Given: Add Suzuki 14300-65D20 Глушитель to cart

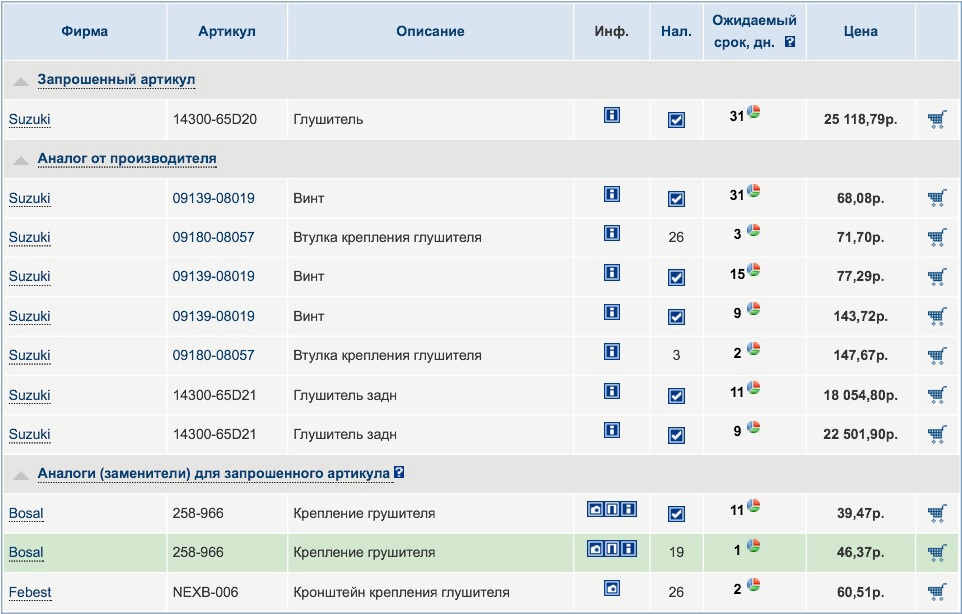Looking at the screenshot, I should click(x=937, y=120).
